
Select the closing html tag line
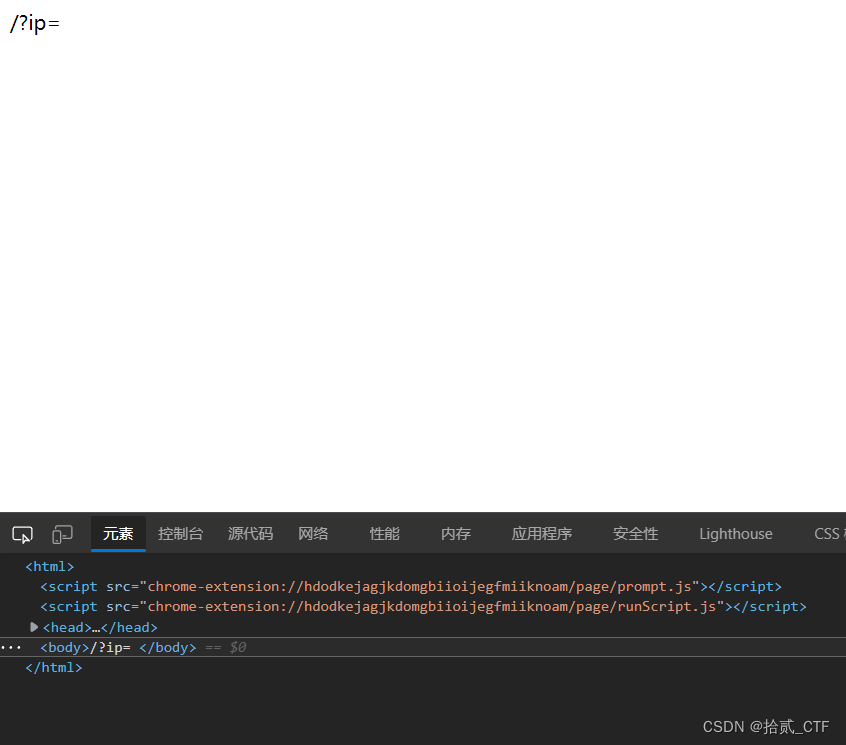pyautogui.click(x=53, y=667)
